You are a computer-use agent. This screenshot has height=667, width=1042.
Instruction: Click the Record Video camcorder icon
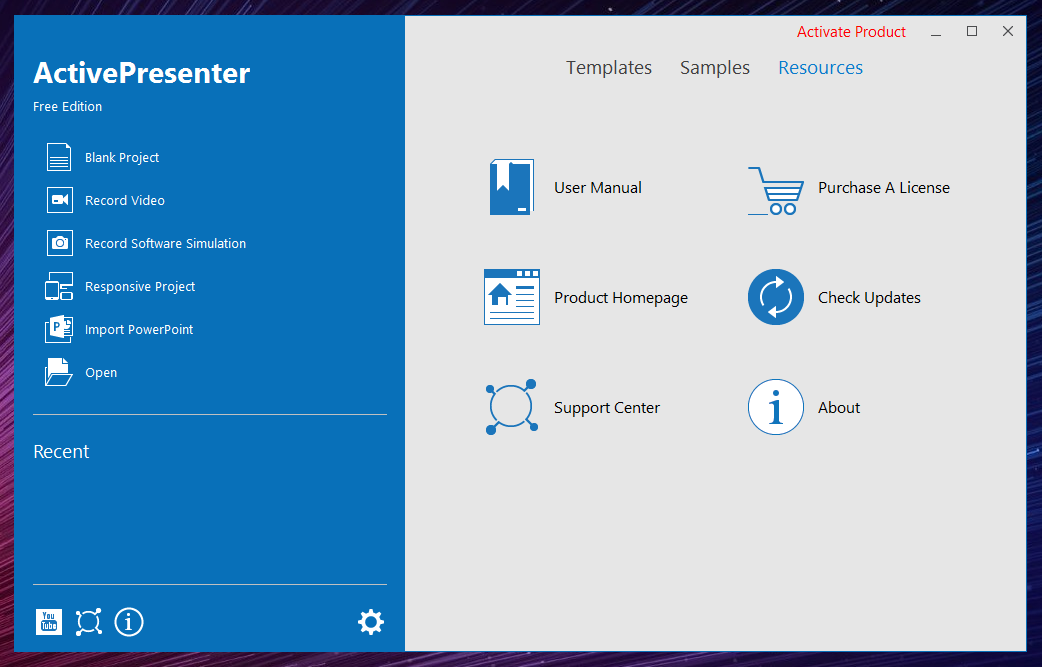[x=59, y=200]
